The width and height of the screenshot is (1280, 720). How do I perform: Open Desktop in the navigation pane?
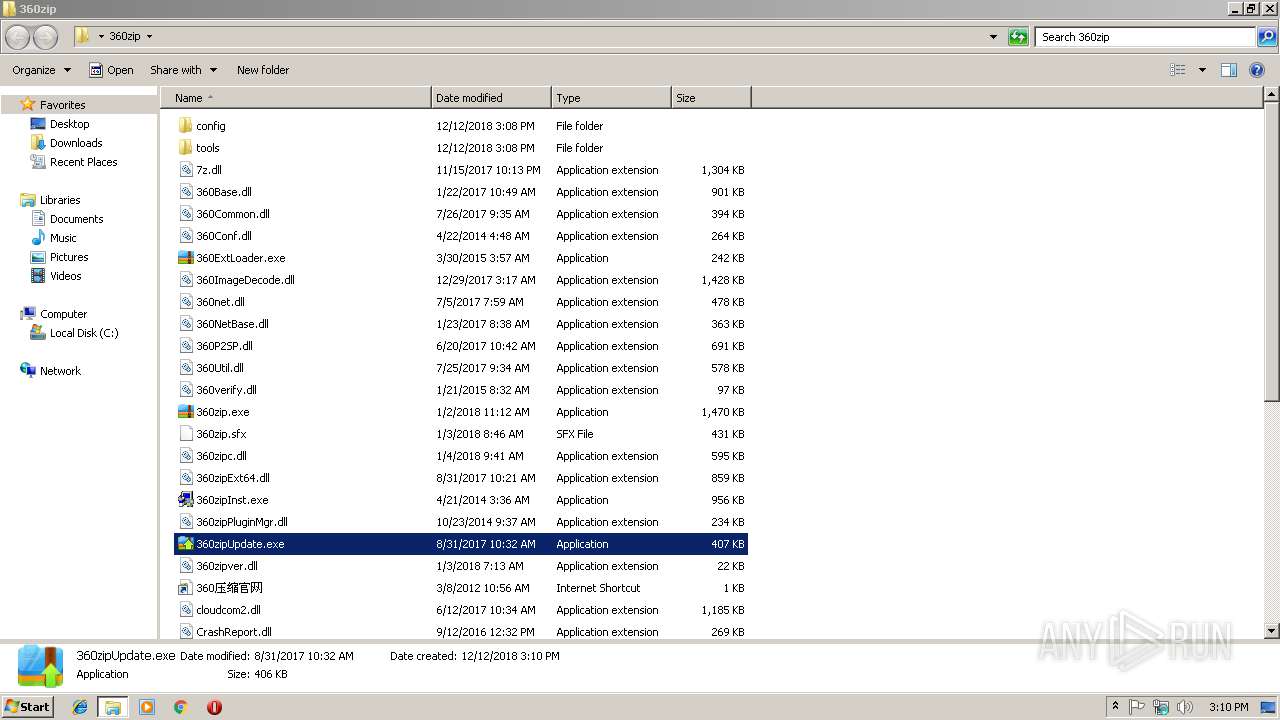69,124
